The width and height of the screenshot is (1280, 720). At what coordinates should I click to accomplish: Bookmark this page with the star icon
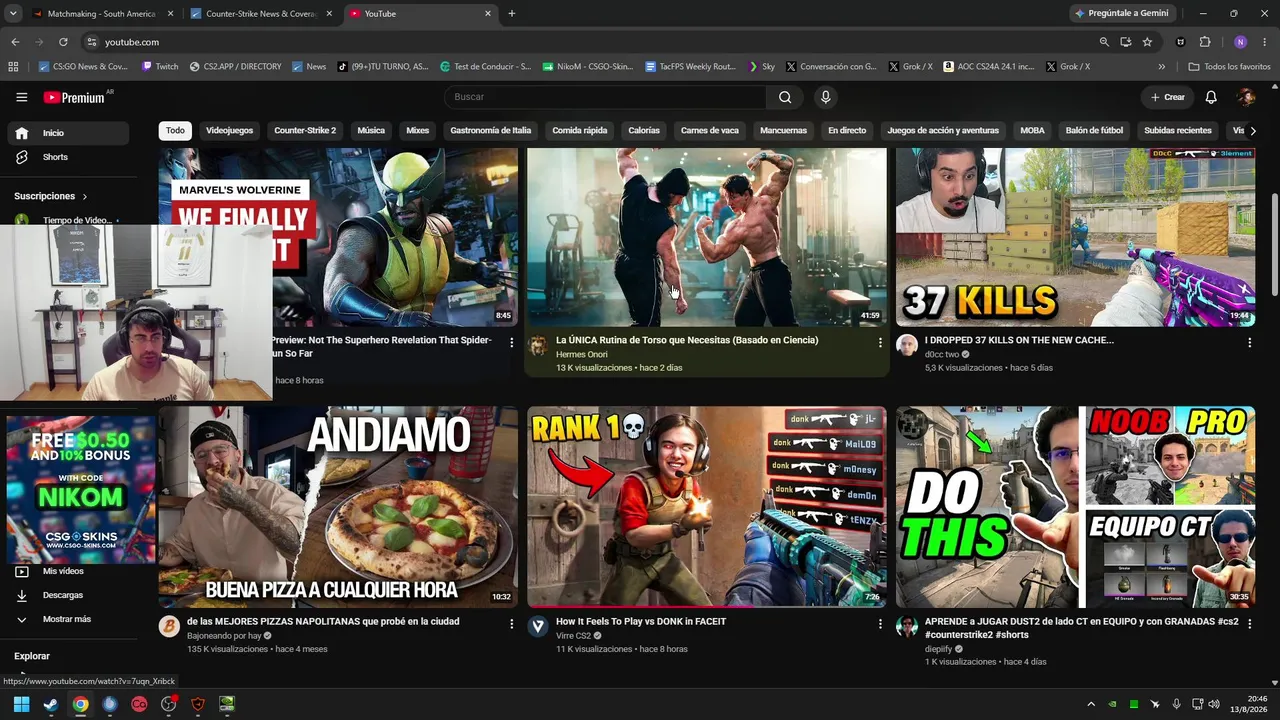click(x=1147, y=42)
